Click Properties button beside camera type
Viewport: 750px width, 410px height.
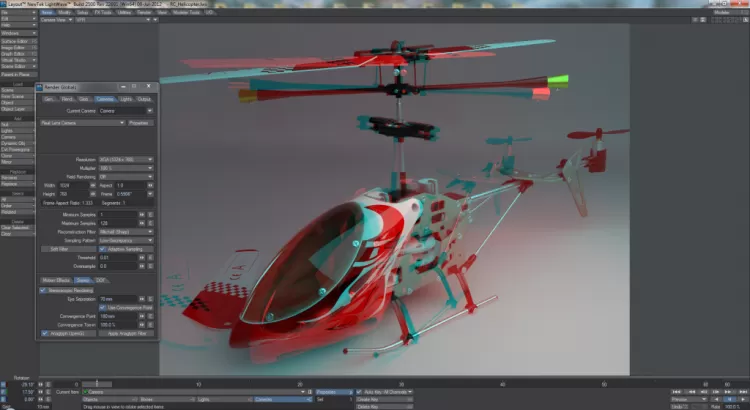(140, 123)
